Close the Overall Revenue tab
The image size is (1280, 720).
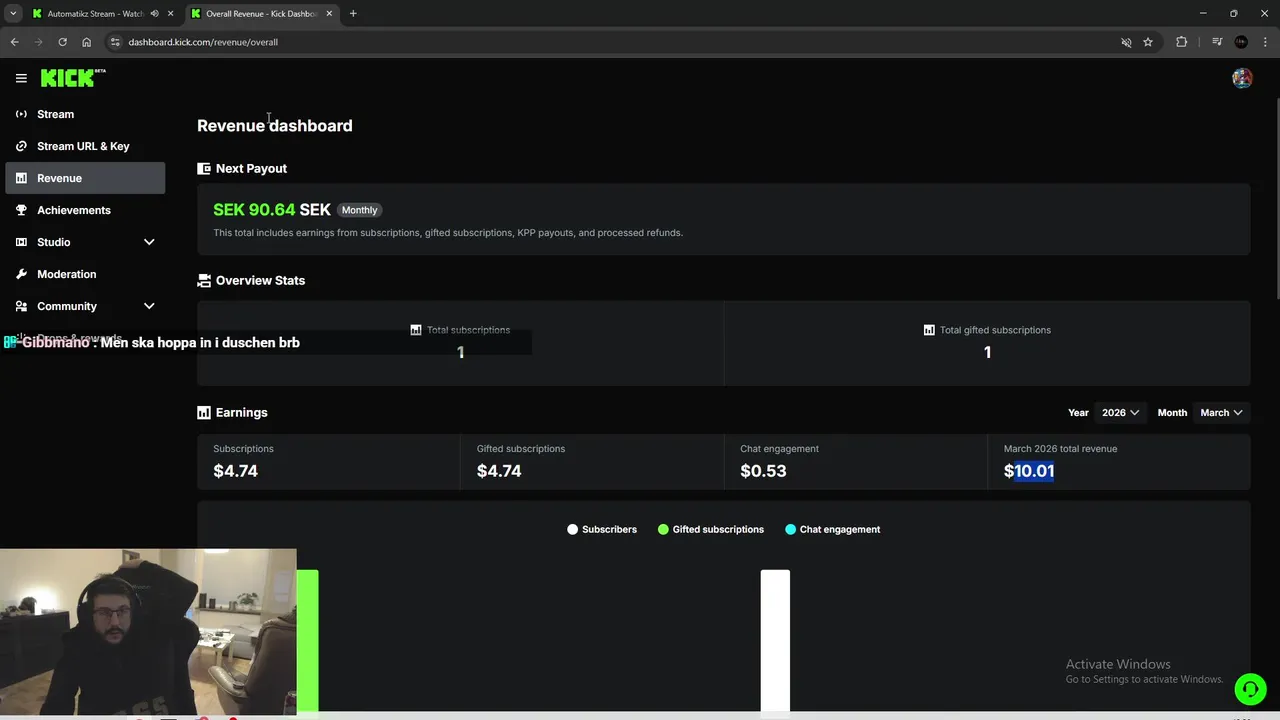329,14
